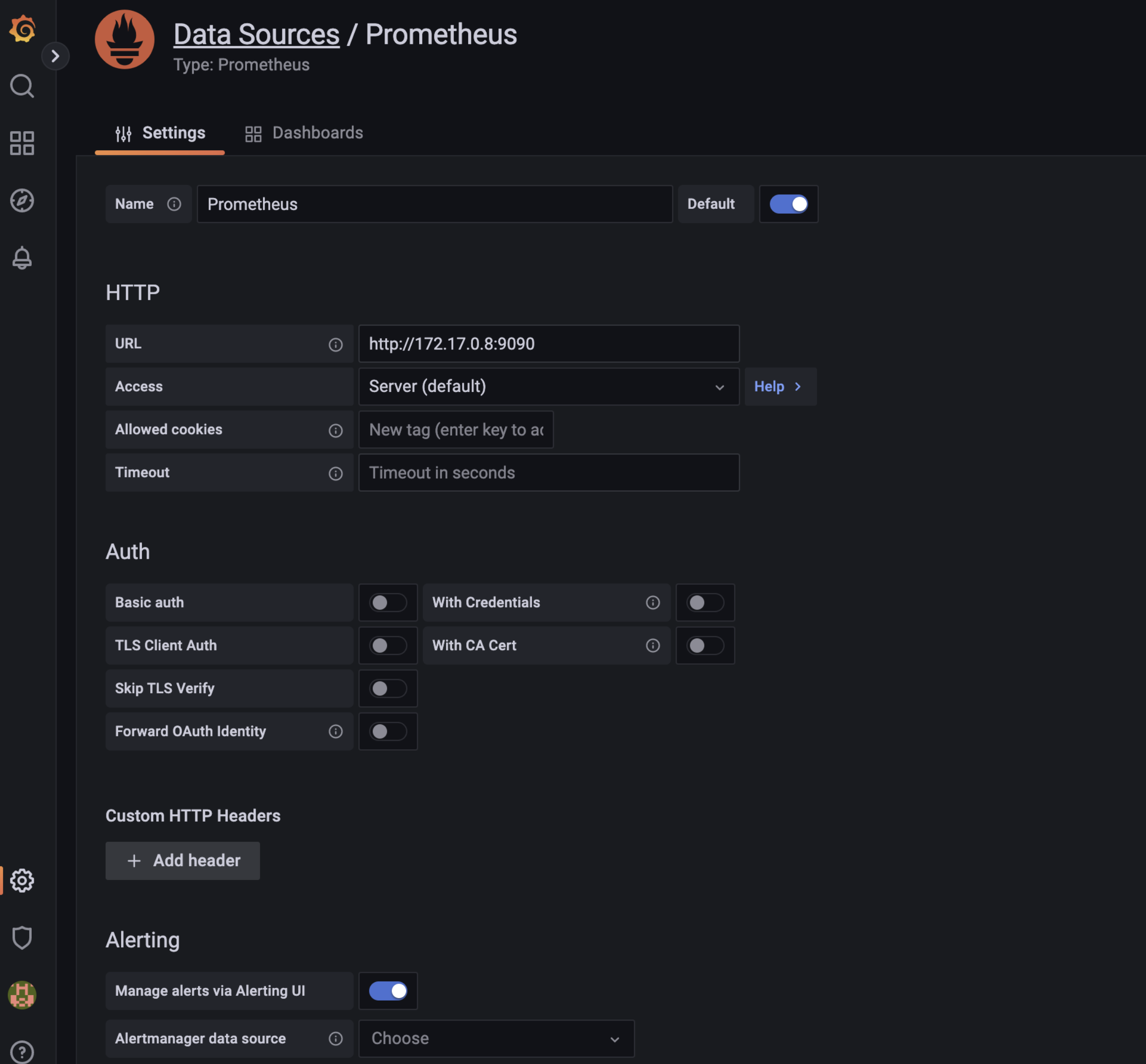Toggle the Default data source switch
Image resolution: width=1146 pixels, height=1064 pixels.
click(x=788, y=204)
